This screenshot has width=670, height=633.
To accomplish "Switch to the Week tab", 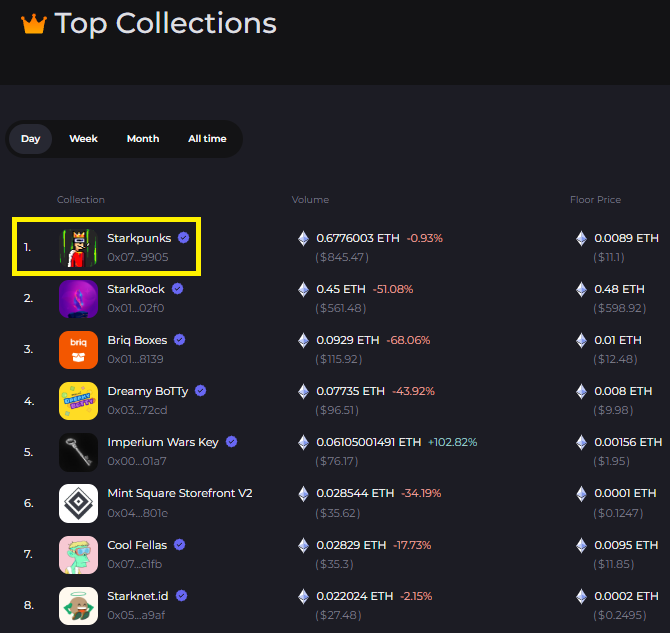I will 83,139.
